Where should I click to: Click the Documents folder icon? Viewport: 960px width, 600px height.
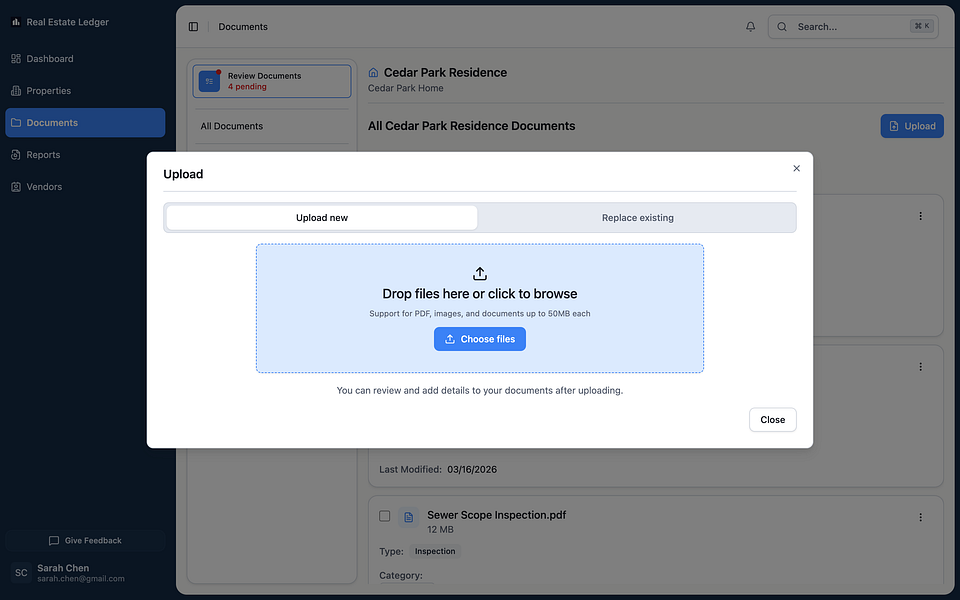16,122
